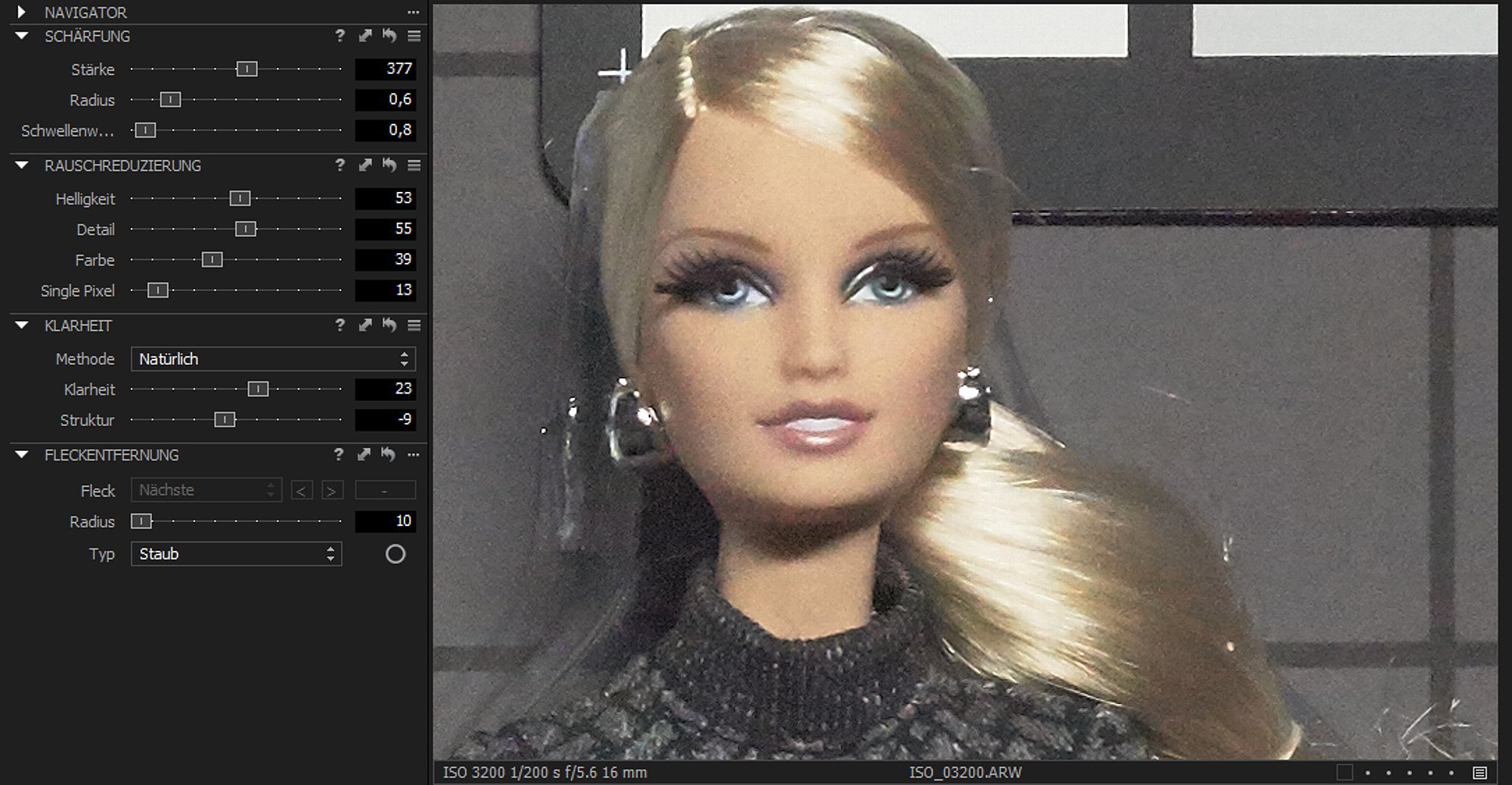Click help icon in Schärfung panel
The height and width of the screenshot is (785, 1512).
pyautogui.click(x=339, y=36)
